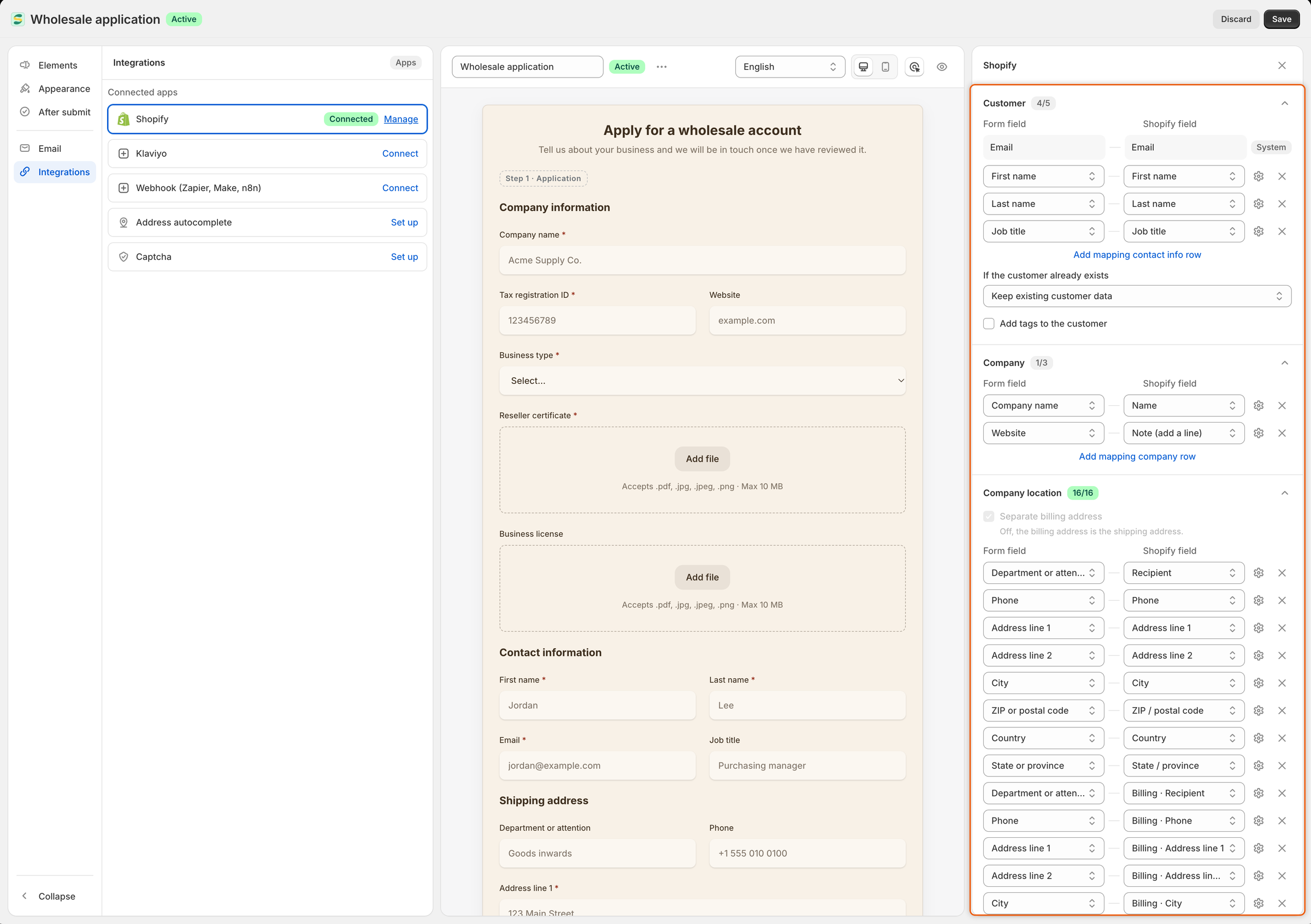
Task: Toggle the preview eye icon
Action: pos(942,67)
